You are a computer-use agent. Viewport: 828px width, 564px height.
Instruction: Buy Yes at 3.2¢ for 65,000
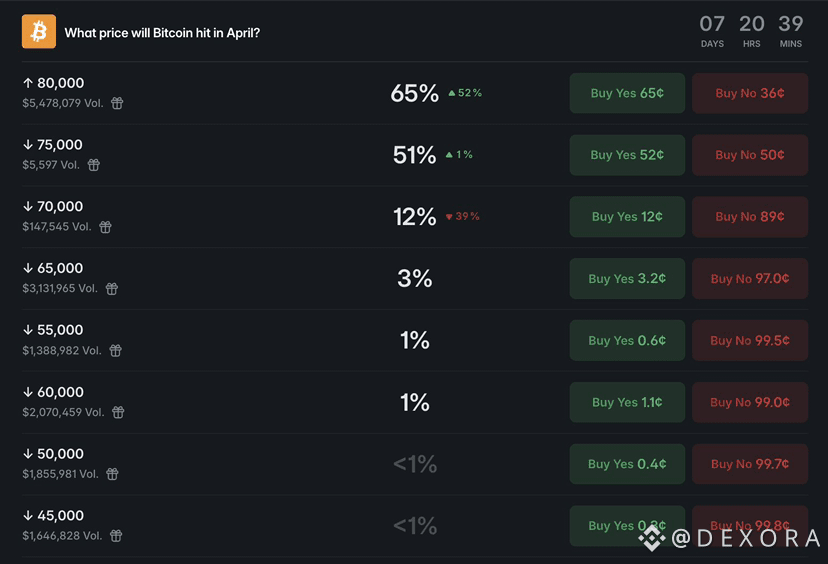[627, 278]
